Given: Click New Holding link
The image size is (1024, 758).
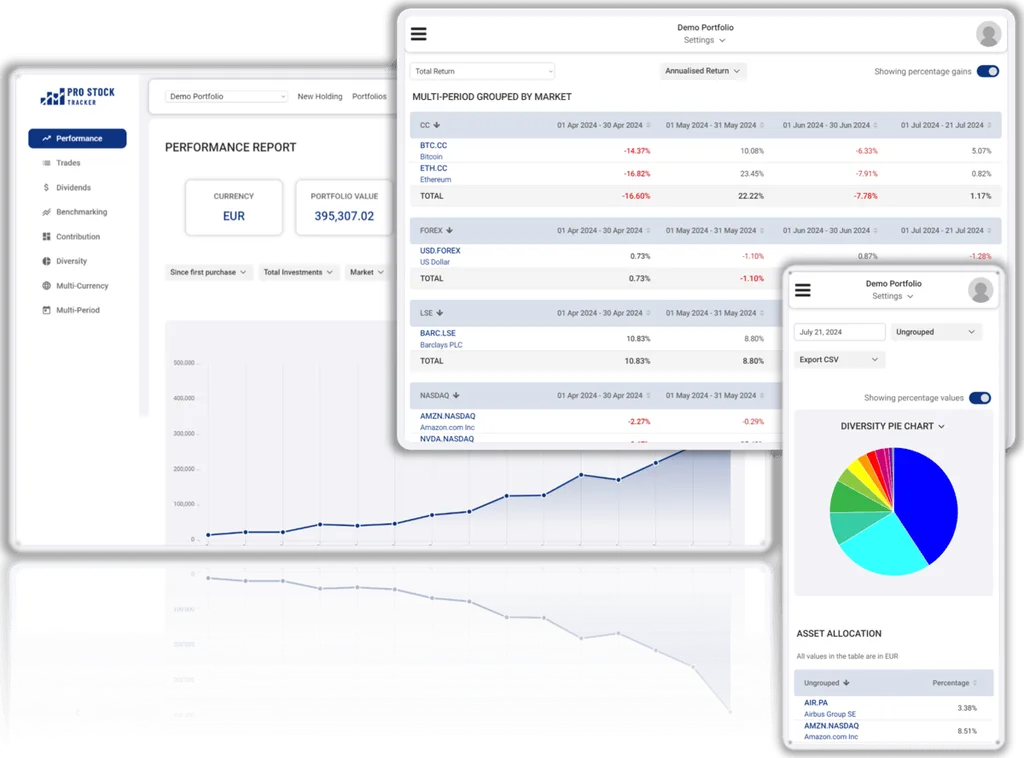Looking at the screenshot, I should [x=319, y=97].
